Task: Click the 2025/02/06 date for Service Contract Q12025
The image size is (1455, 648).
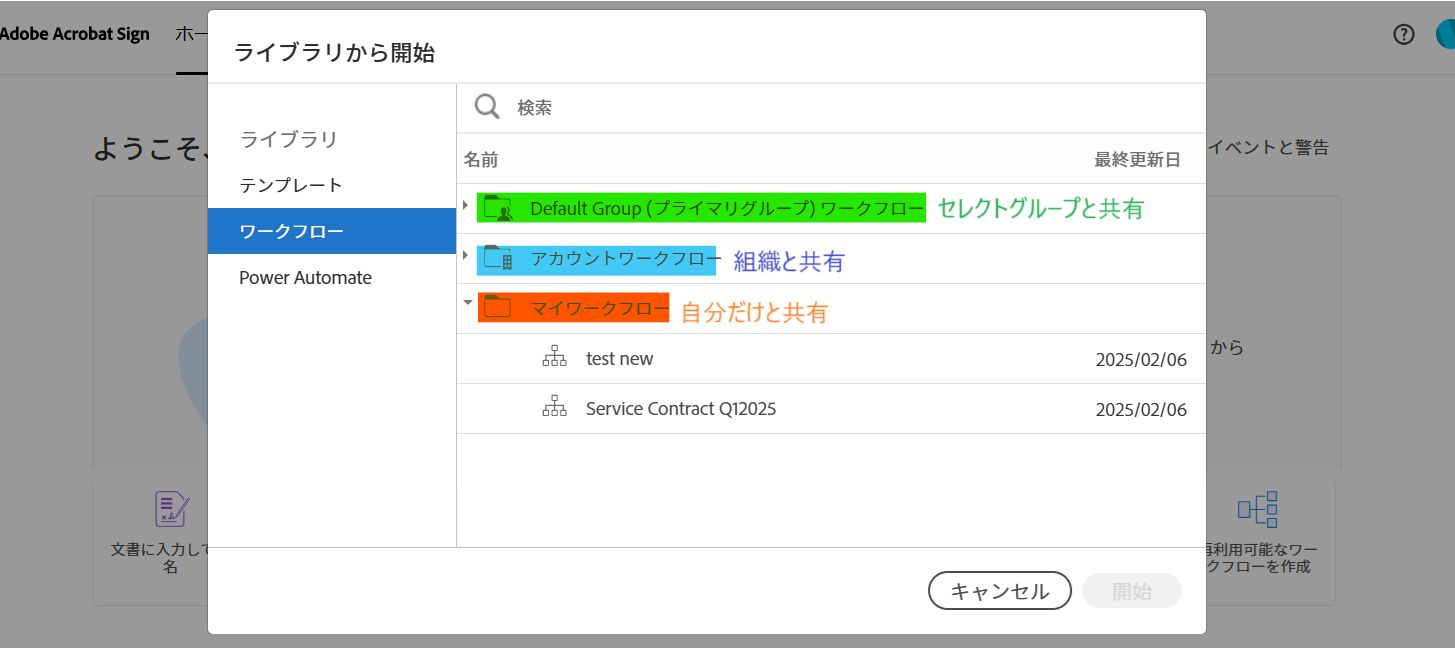Action: 1141,410
